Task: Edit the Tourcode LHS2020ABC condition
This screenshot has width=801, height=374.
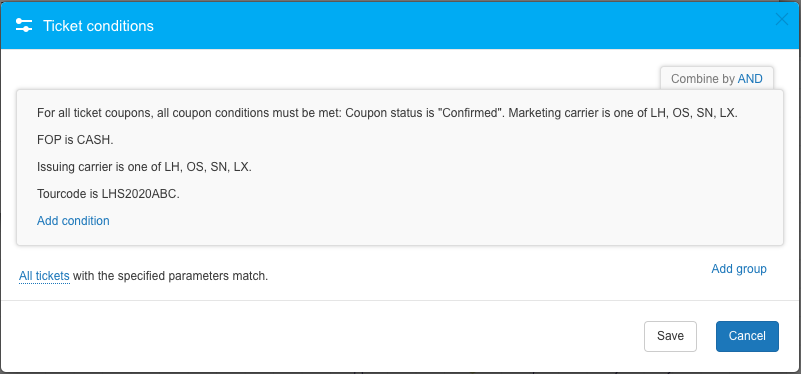Action: tap(108, 194)
